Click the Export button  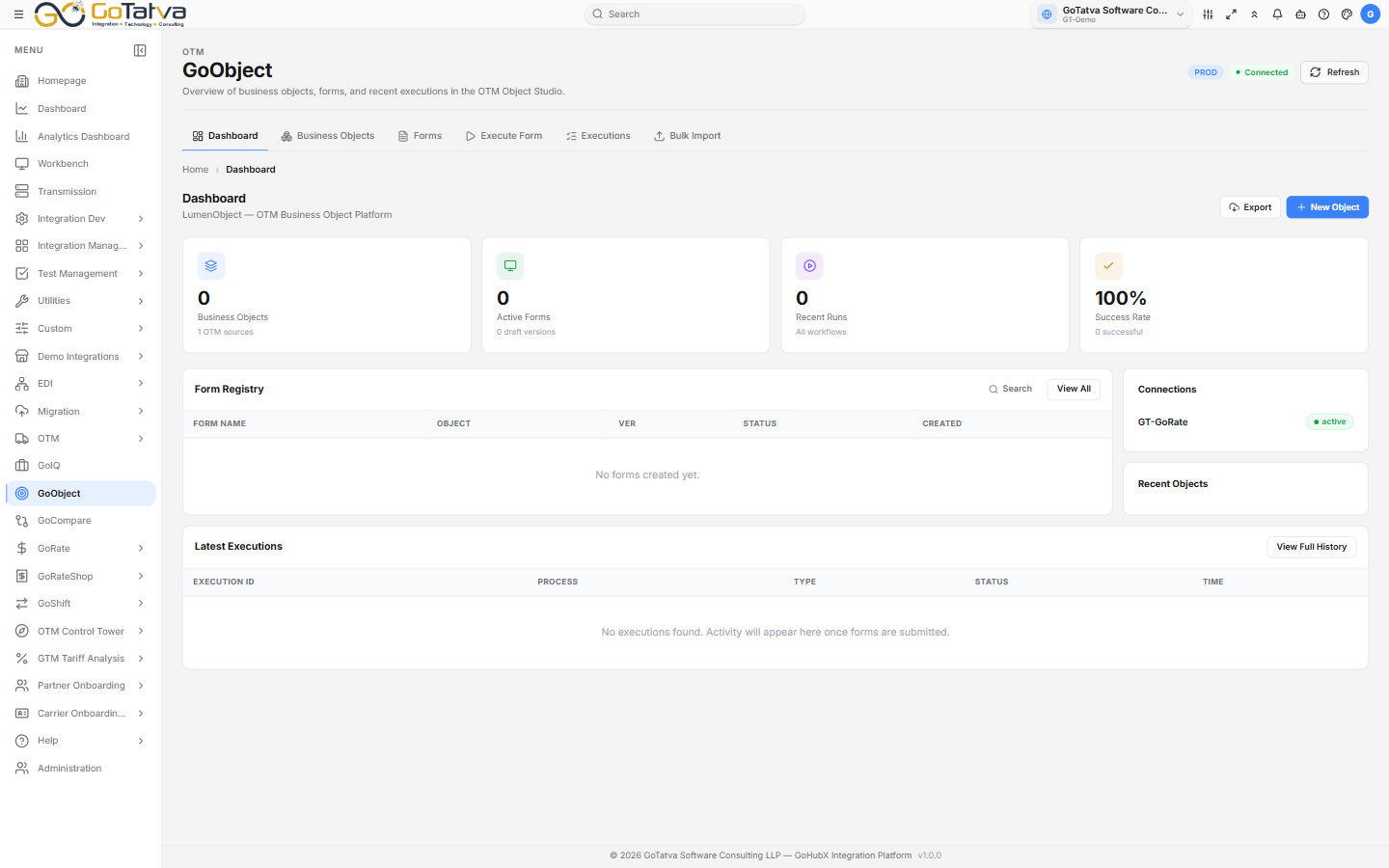(1250, 207)
